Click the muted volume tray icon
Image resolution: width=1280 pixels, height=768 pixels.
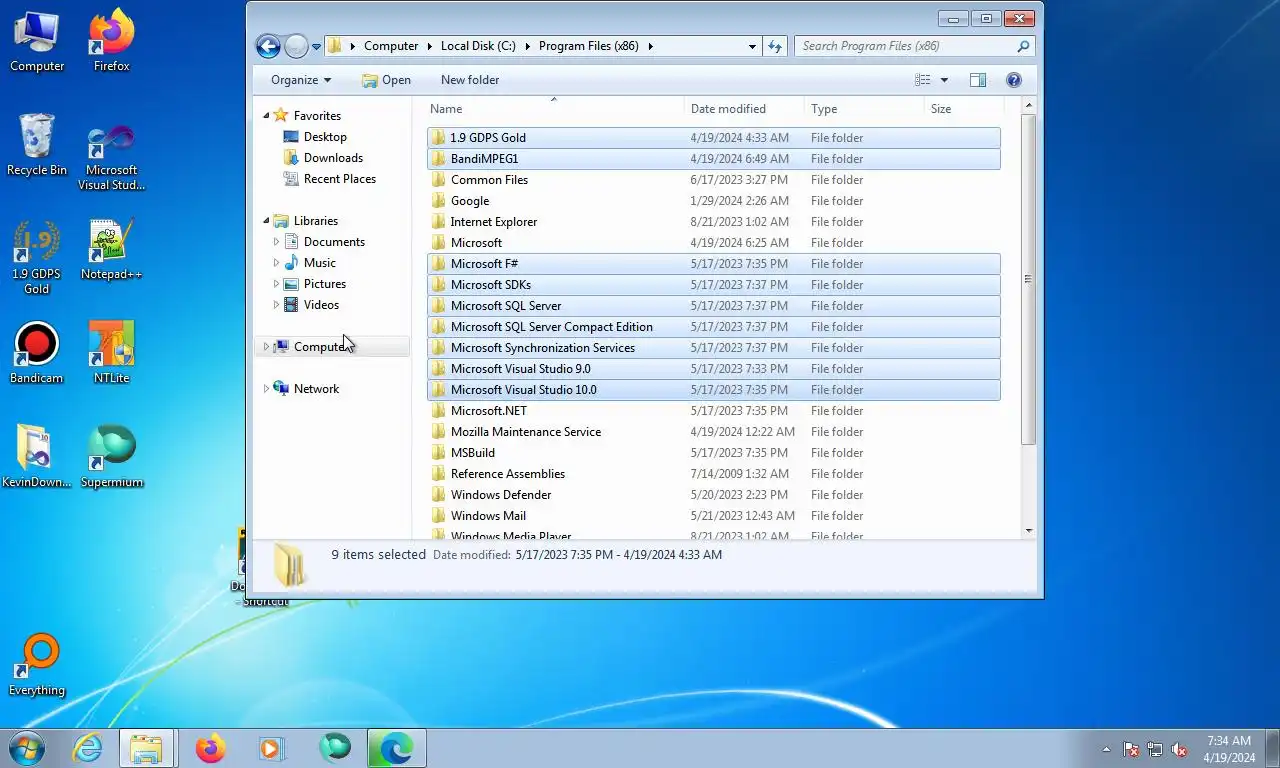(x=1179, y=749)
